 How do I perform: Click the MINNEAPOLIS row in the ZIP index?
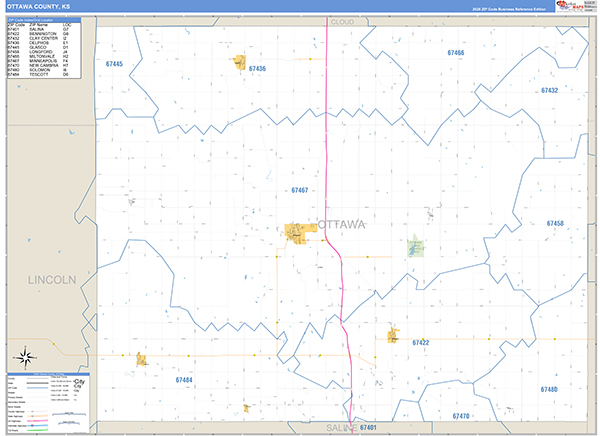click(x=38, y=61)
